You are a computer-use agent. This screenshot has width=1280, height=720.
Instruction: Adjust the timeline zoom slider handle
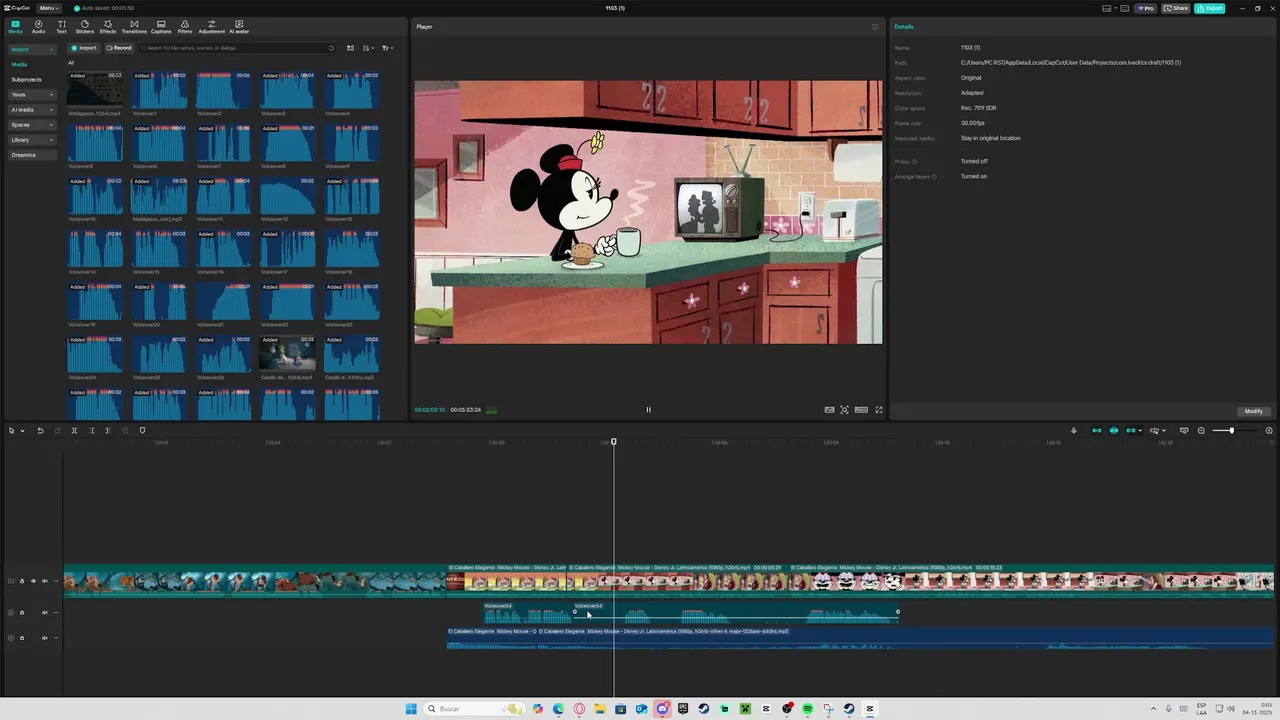(x=1231, y=430)
